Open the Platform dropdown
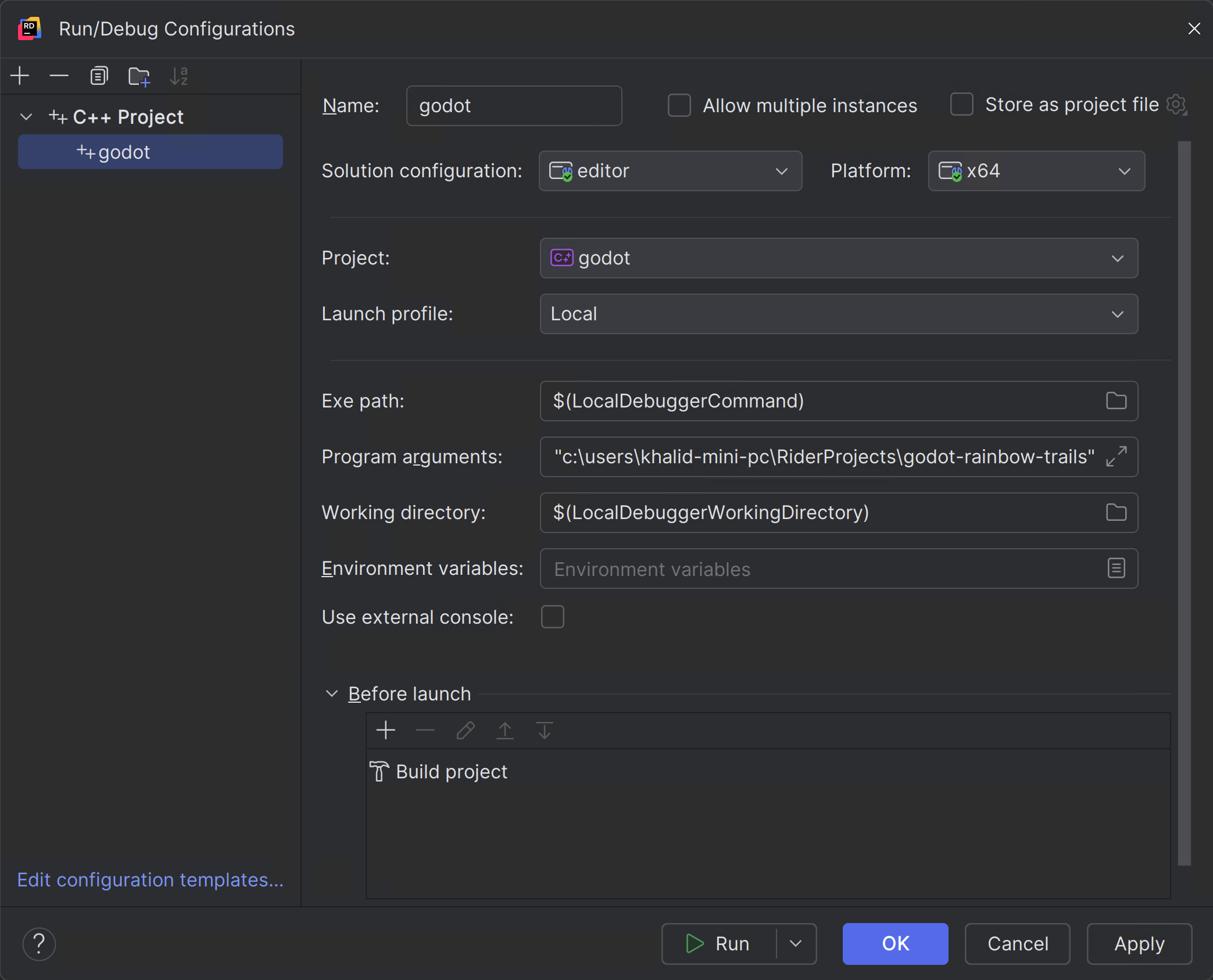1213x980 pixels. coord(1124,171)
